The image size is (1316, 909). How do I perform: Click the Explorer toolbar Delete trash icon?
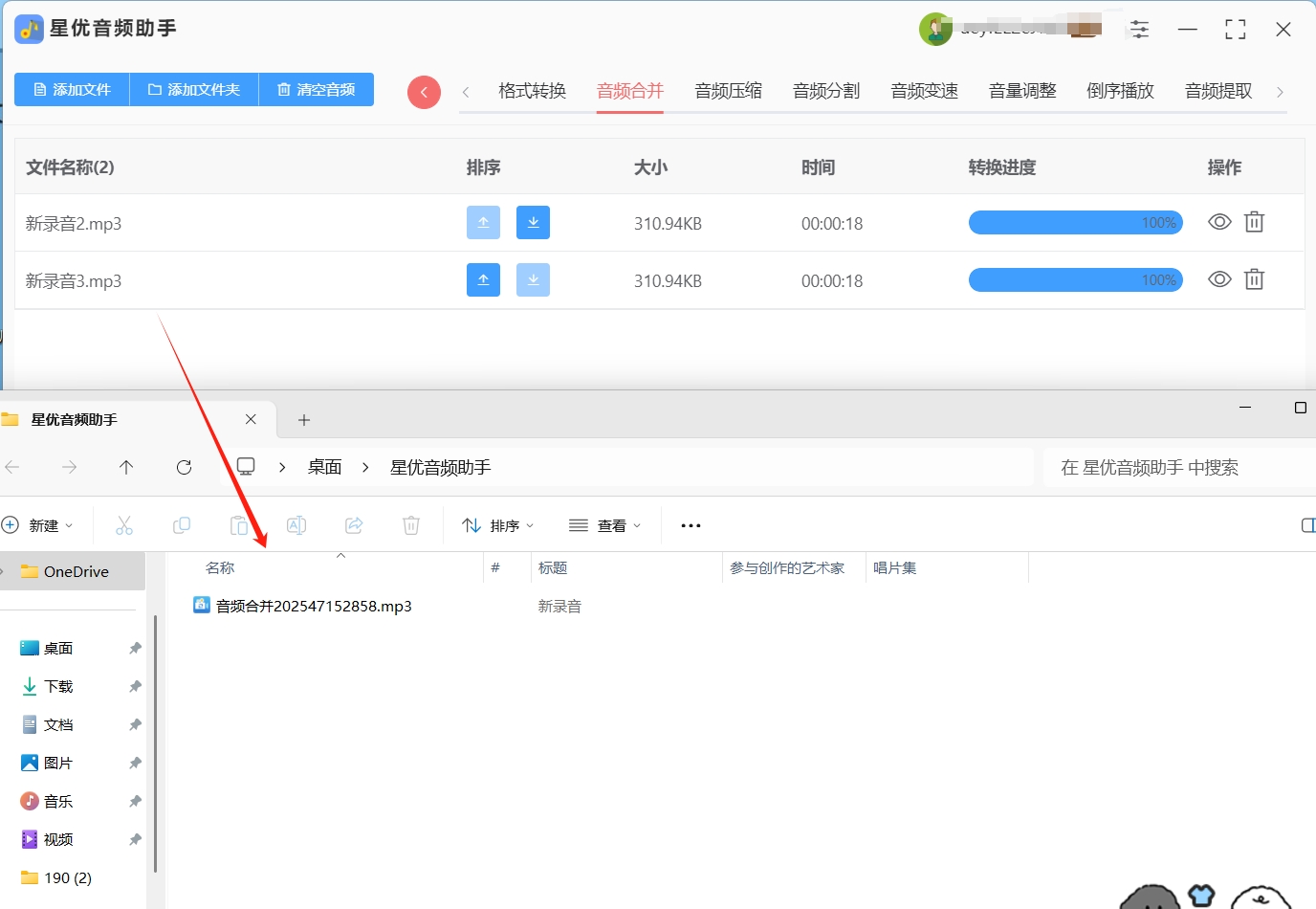coord(411,525)
